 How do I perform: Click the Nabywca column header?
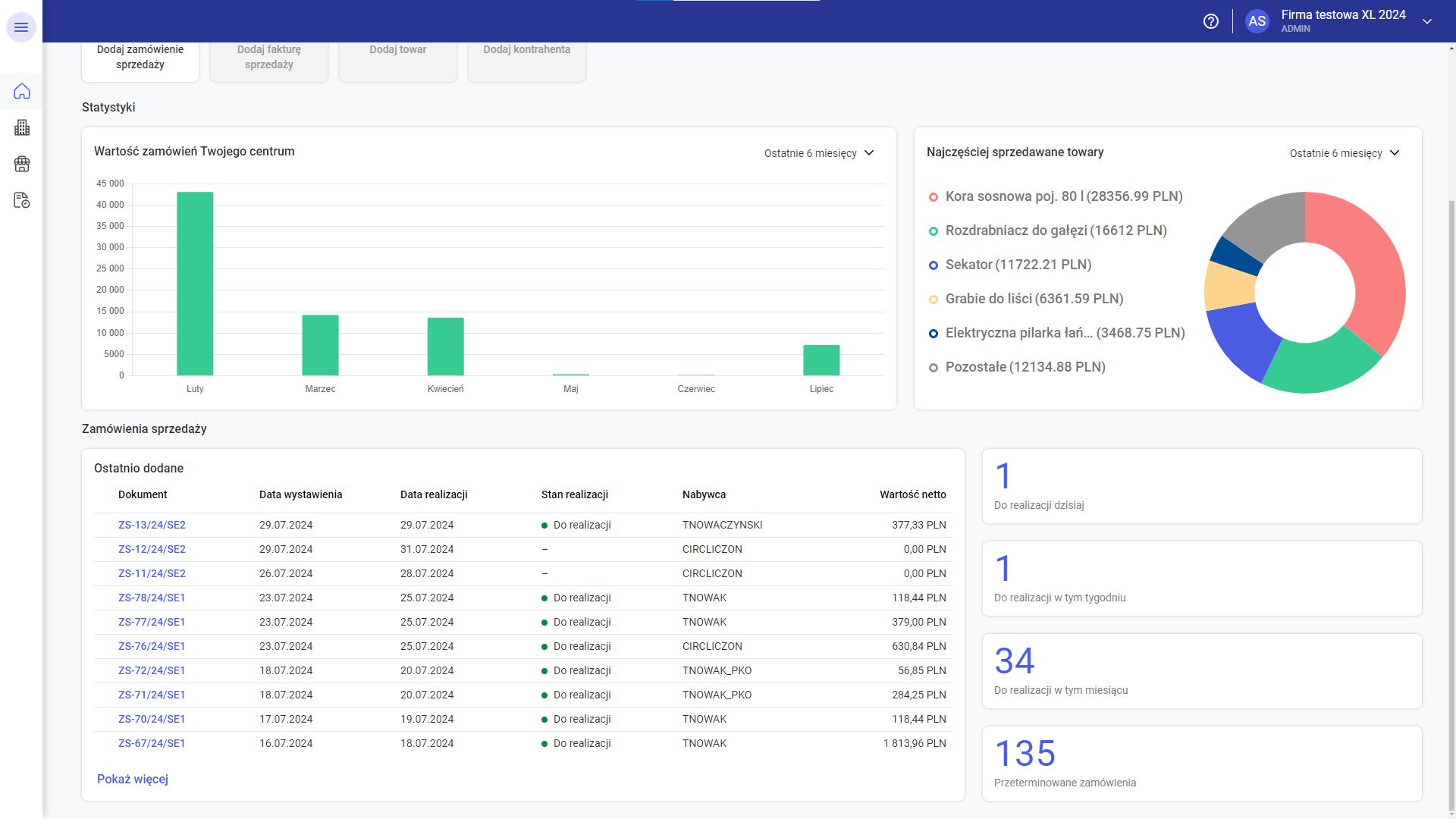coord(704,494)
